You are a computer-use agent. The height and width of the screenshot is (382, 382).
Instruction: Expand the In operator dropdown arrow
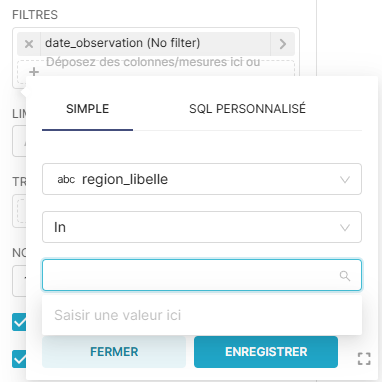pos(345,228)
